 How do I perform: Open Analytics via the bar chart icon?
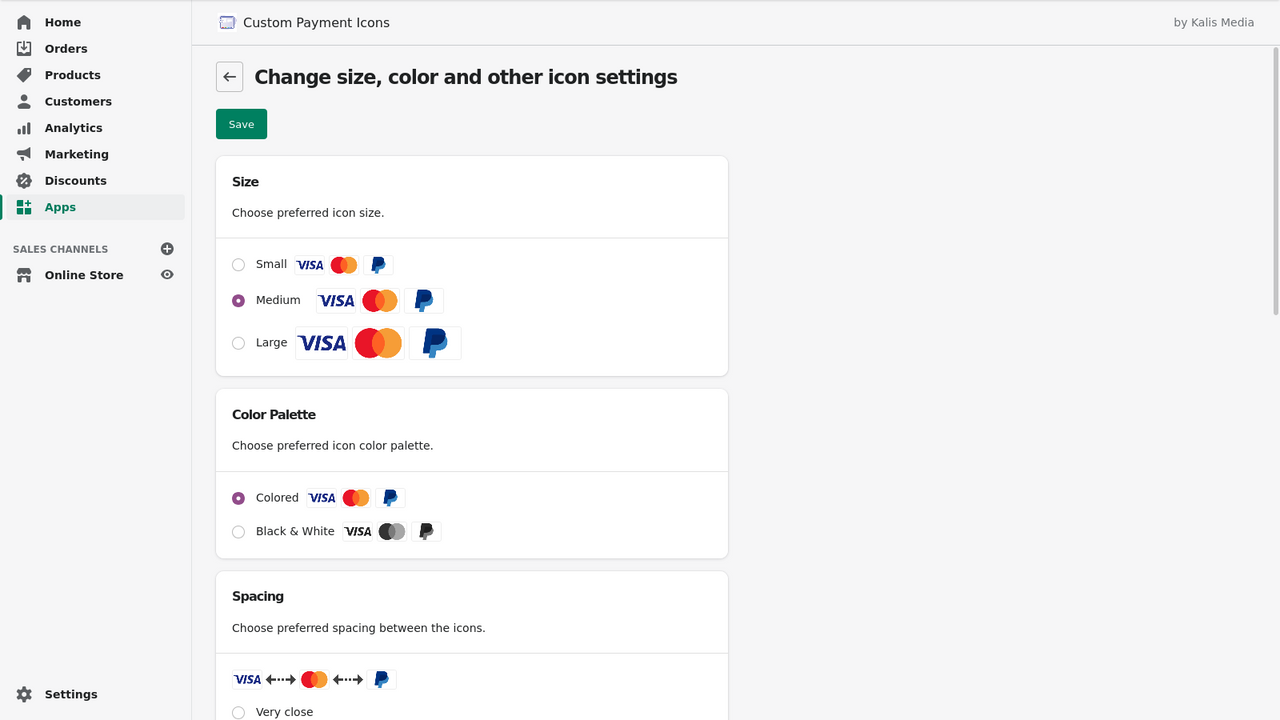[22, 127]
